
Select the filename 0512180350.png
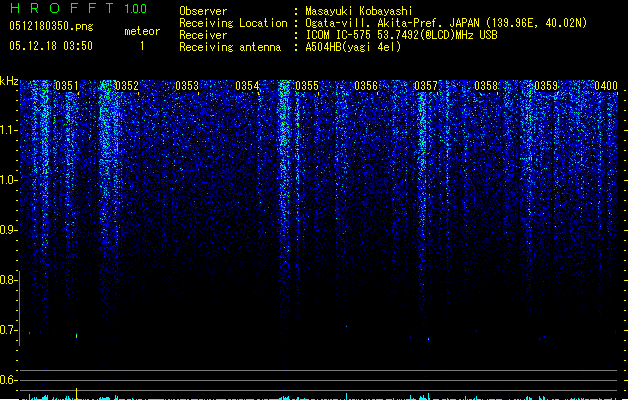tap(51, 26)
